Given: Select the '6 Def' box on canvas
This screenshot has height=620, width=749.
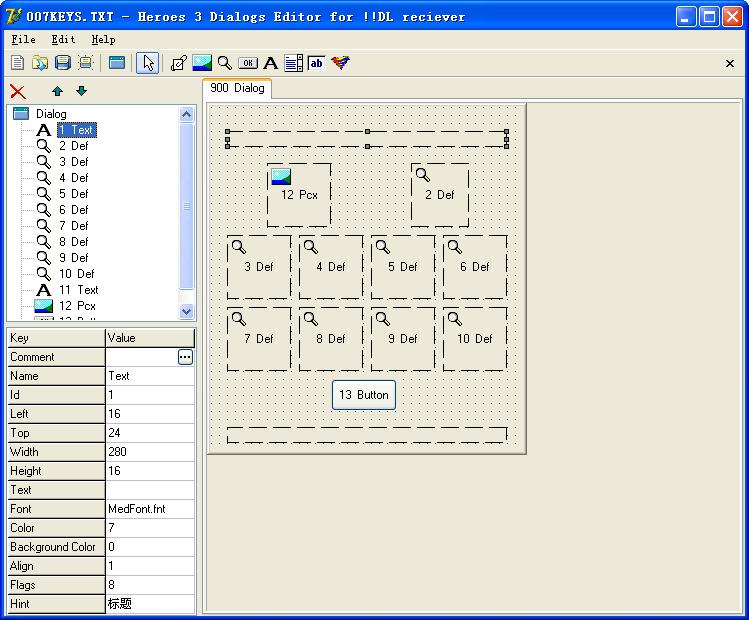Looking at the screenshot, I should (475, 267).
